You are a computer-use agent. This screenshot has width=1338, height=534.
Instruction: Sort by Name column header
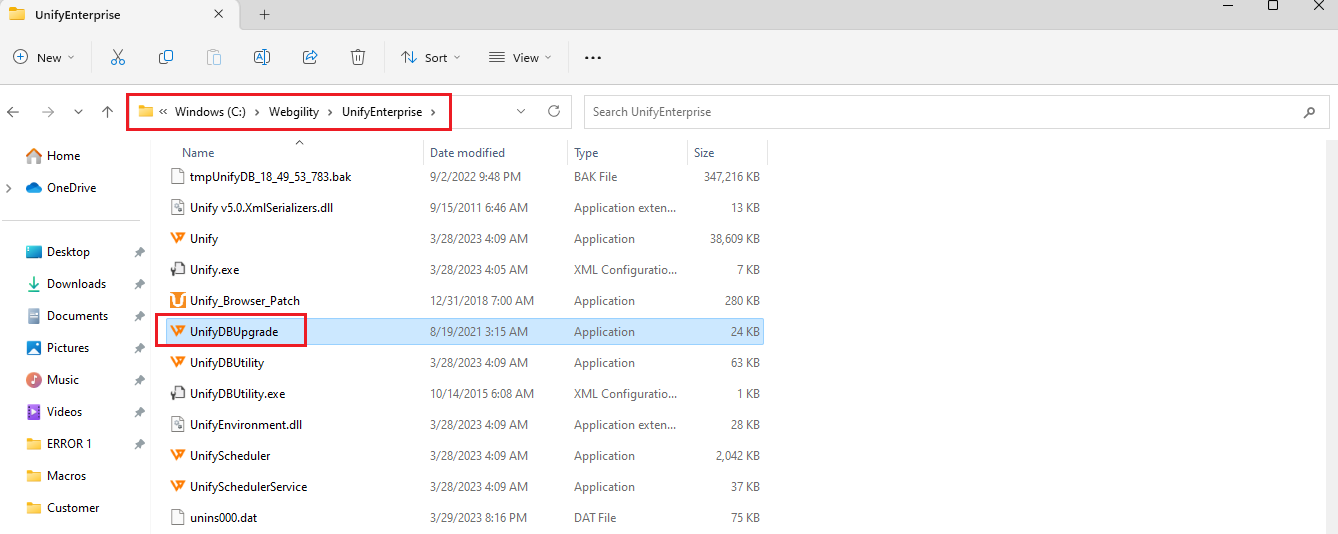coord(198,153)
